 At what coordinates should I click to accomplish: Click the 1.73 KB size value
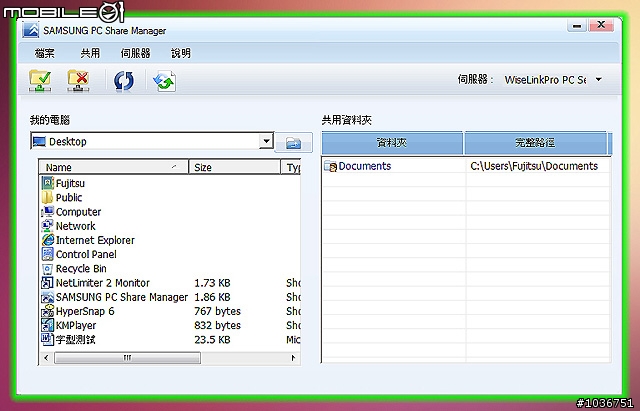[x=212, y=283]
